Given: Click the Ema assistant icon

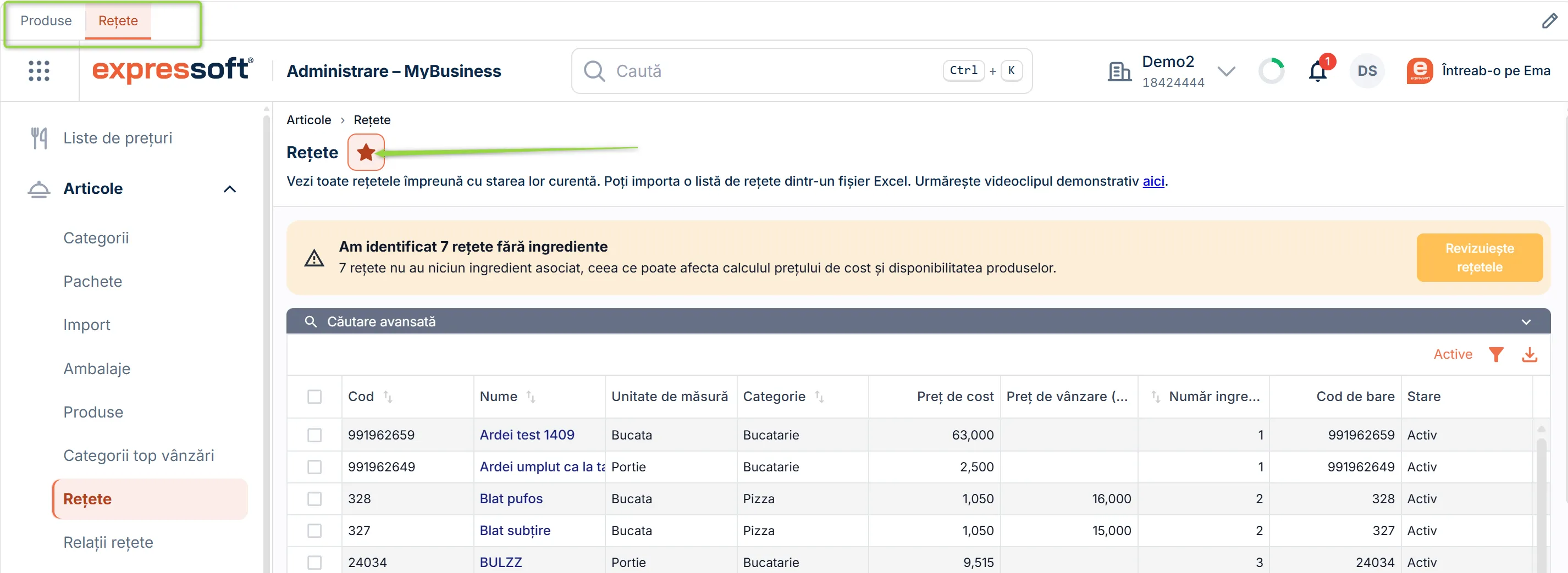Looking at the screenshot, I should click(1419, 71).
